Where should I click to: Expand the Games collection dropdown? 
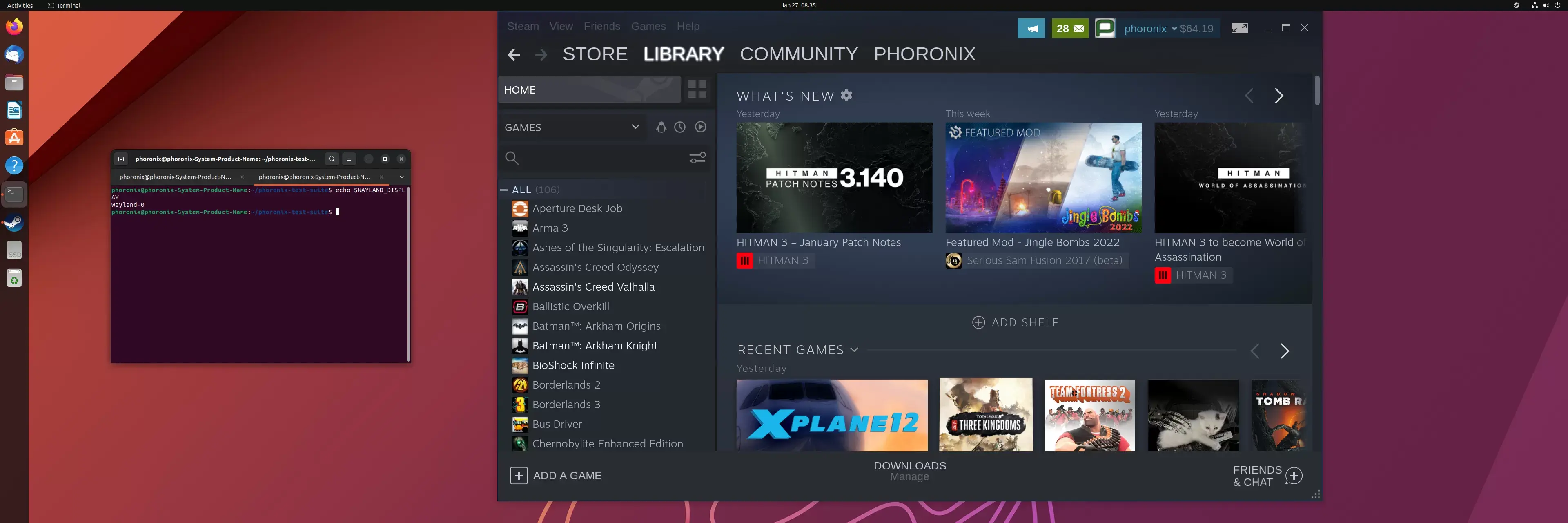tap(635, 127)
